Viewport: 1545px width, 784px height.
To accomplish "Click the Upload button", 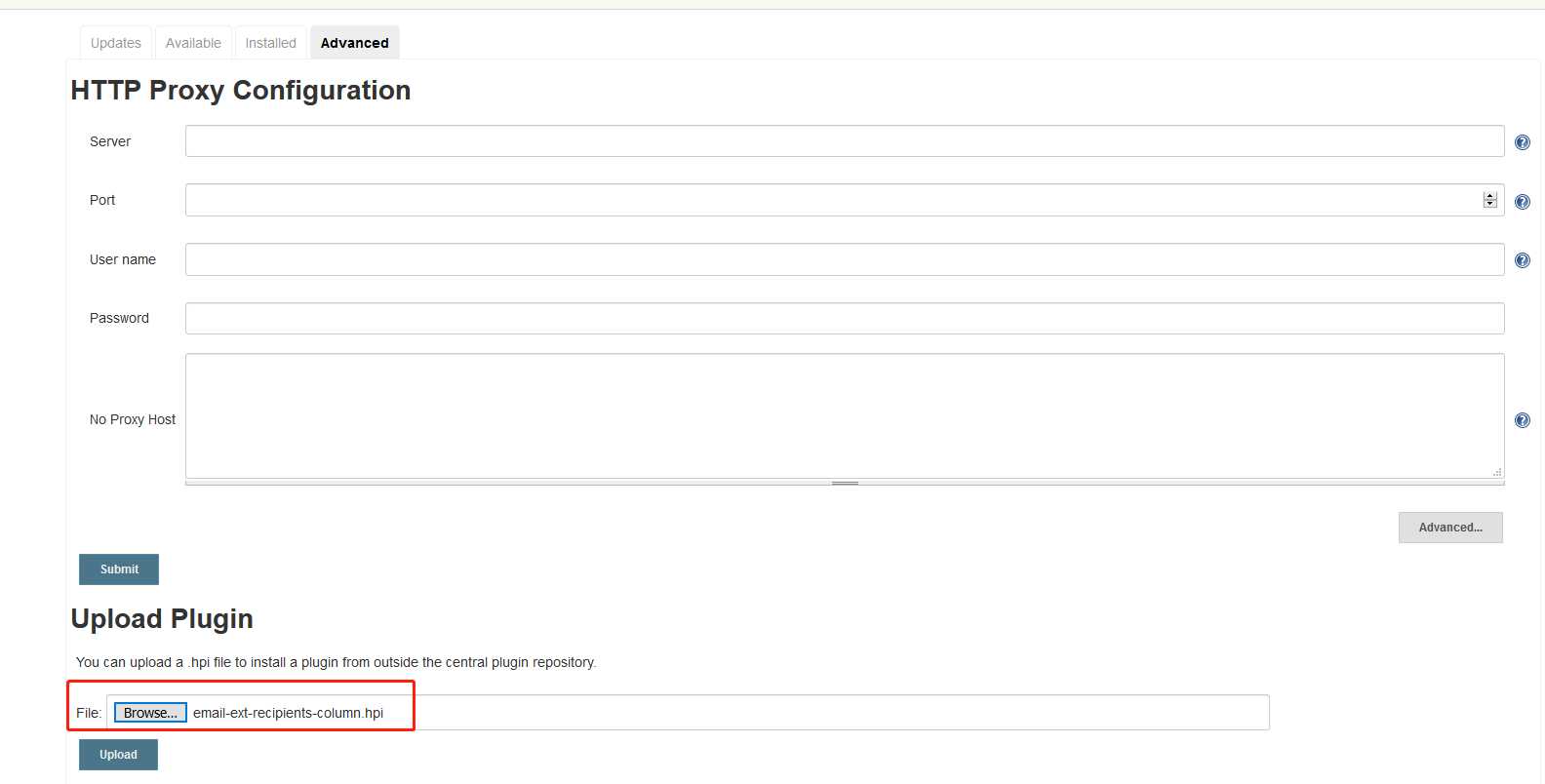I will (x=118, y=755).
